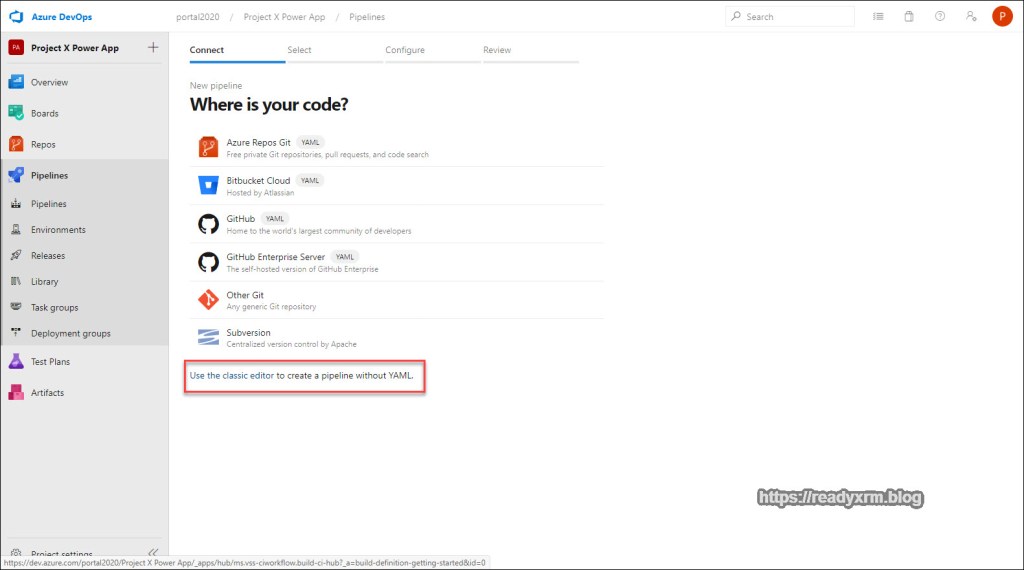
Task: Click the portal2020 breadcrumb link
Action: pyautogui.click(x=197, y=17)
